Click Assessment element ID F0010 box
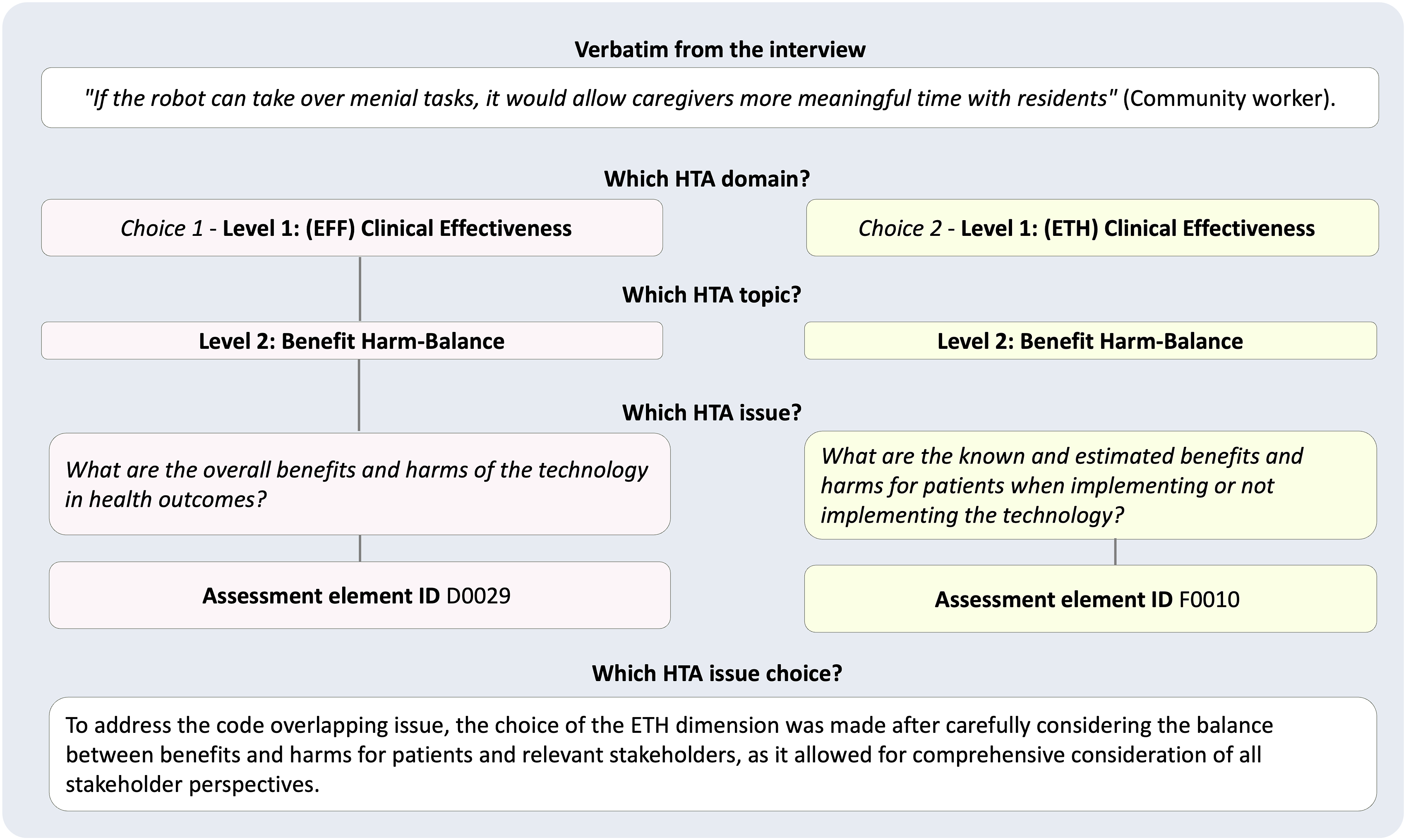The height and width of the screenshot is (840, 1406). pyautogui.click(x=1091, y=599)
